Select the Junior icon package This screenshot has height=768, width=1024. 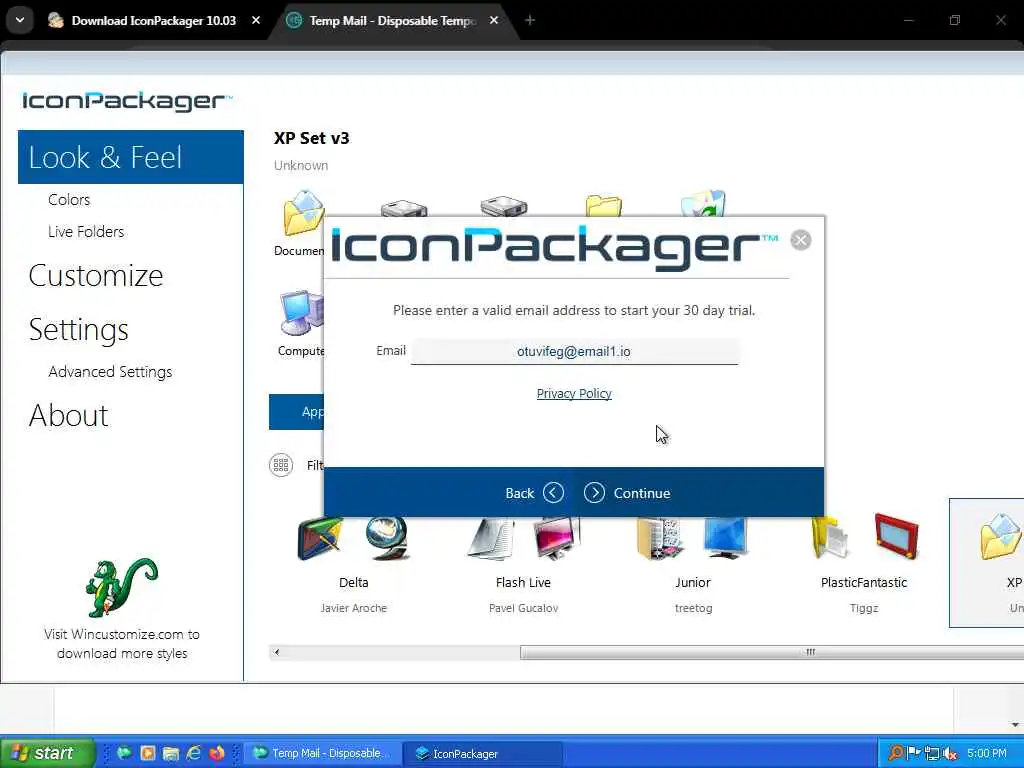click(693, 564)
